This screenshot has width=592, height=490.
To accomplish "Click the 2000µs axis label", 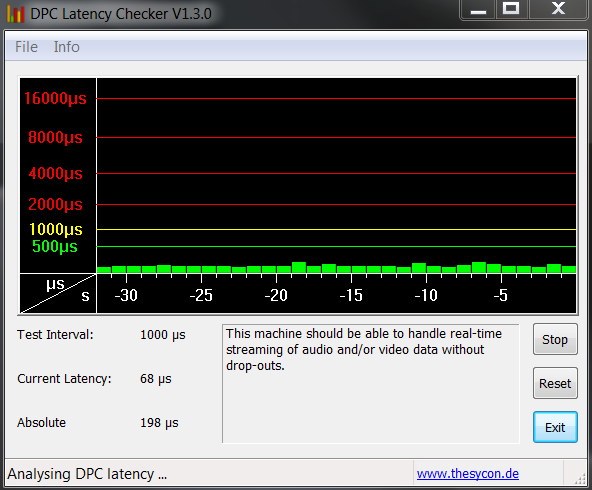I will (x=55, y=205).
